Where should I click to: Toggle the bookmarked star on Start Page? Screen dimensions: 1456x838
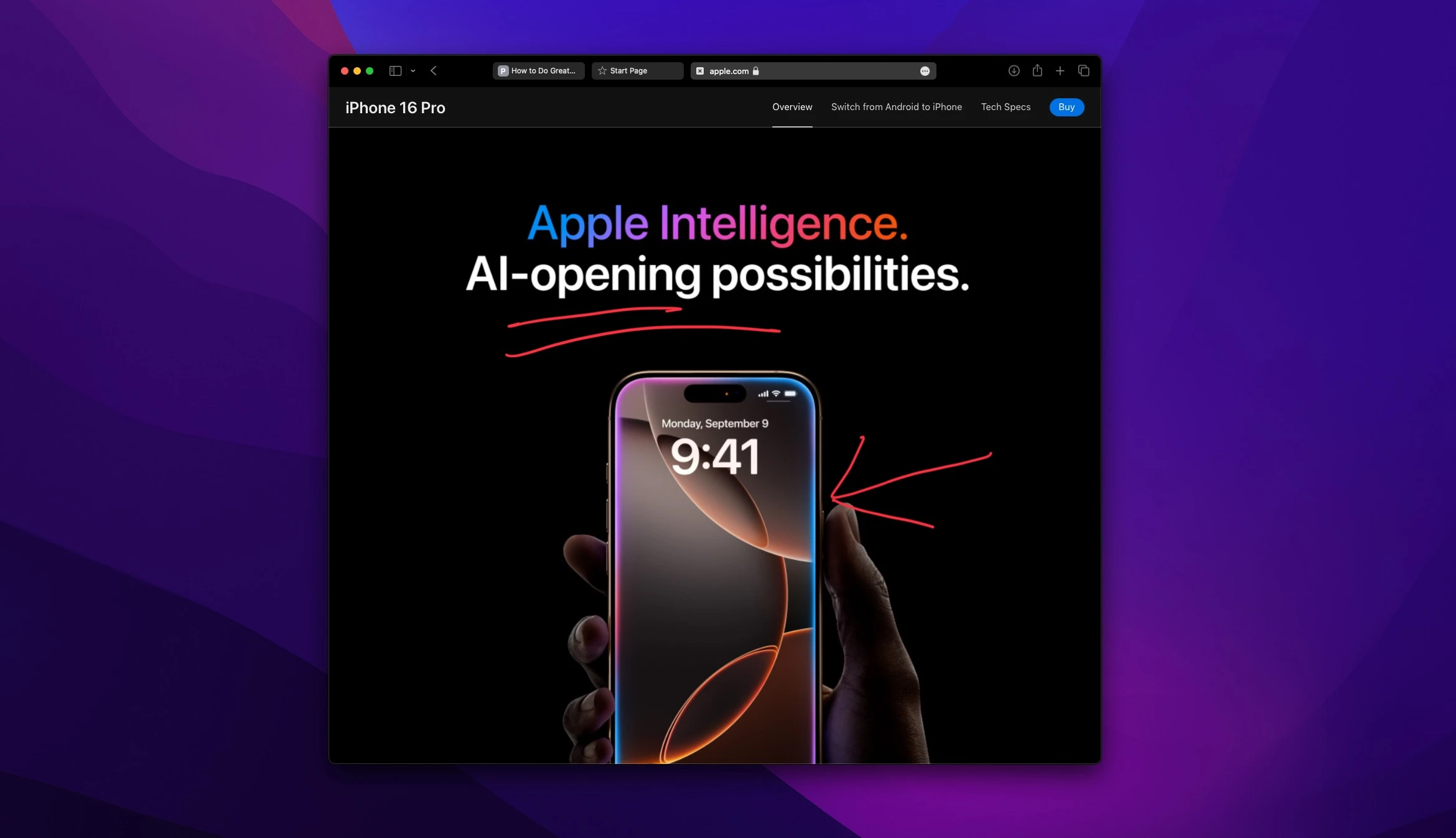602,70
